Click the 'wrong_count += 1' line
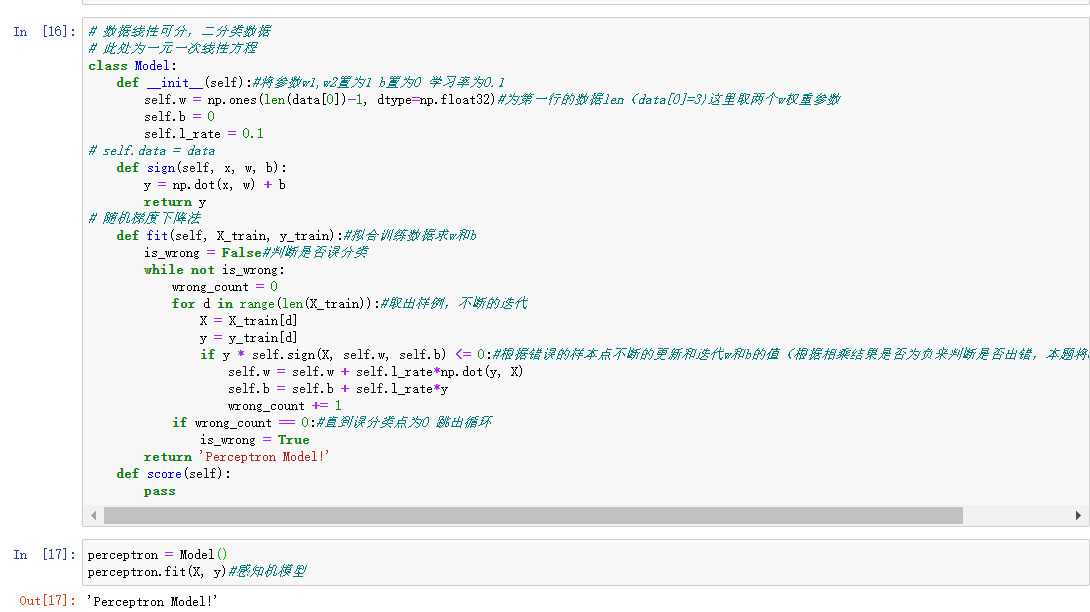This screenshot has height=612, width=1090. [284, 405]
